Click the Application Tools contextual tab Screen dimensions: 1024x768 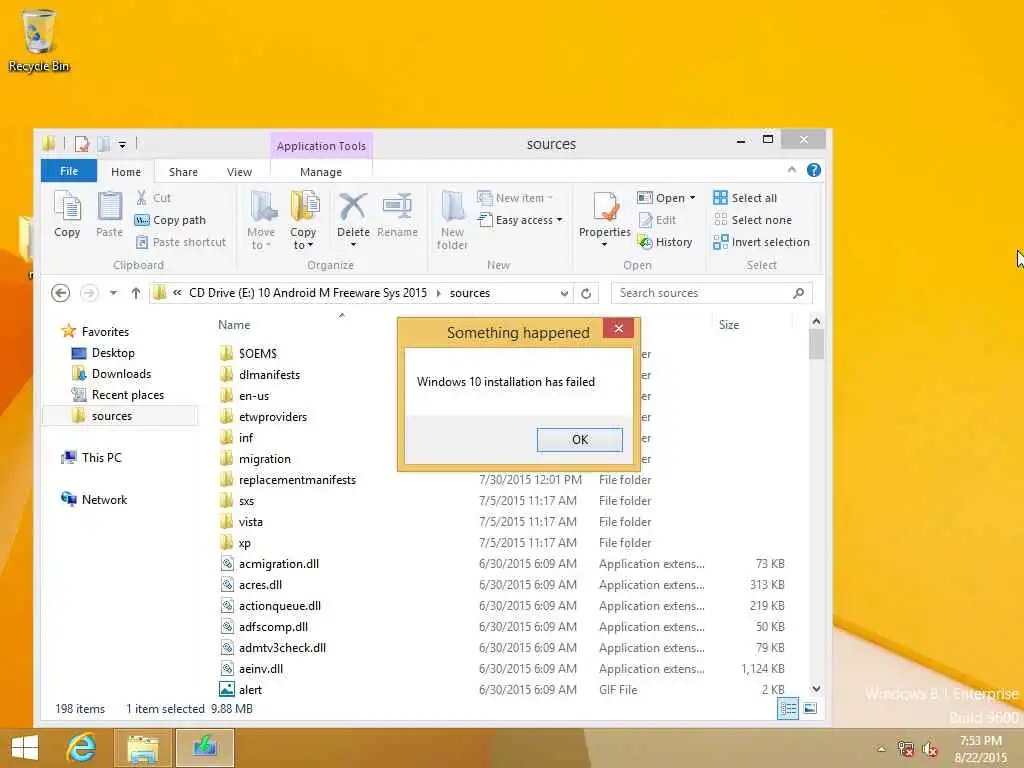pos(321,146)
